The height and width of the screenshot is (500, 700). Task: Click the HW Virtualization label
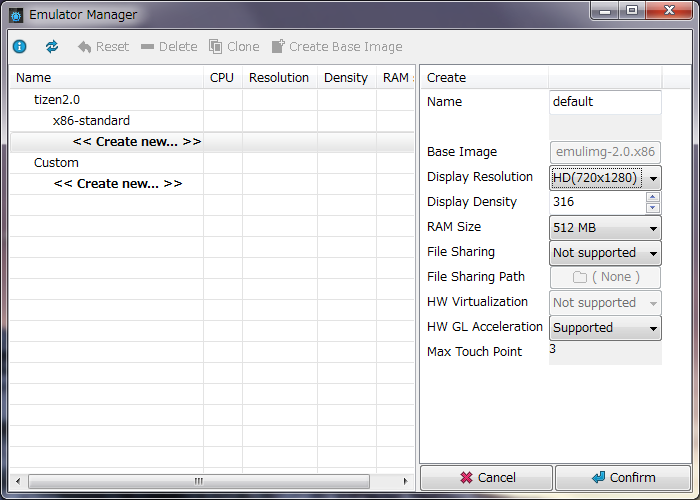pyautogui.click(x=478, y=302)
